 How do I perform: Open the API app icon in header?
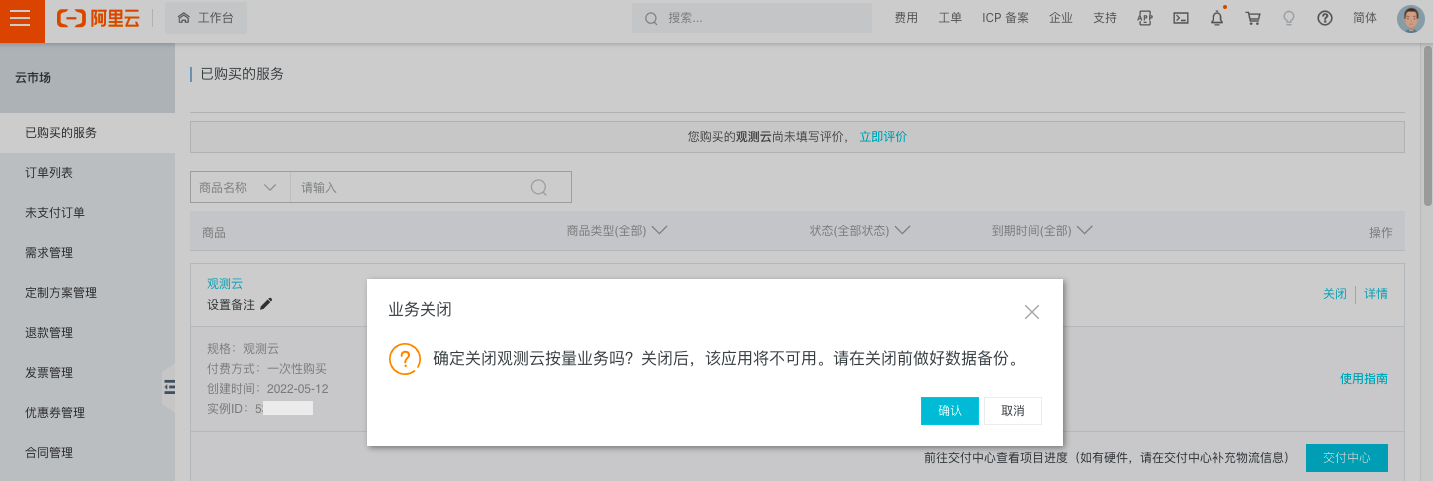1146,18
